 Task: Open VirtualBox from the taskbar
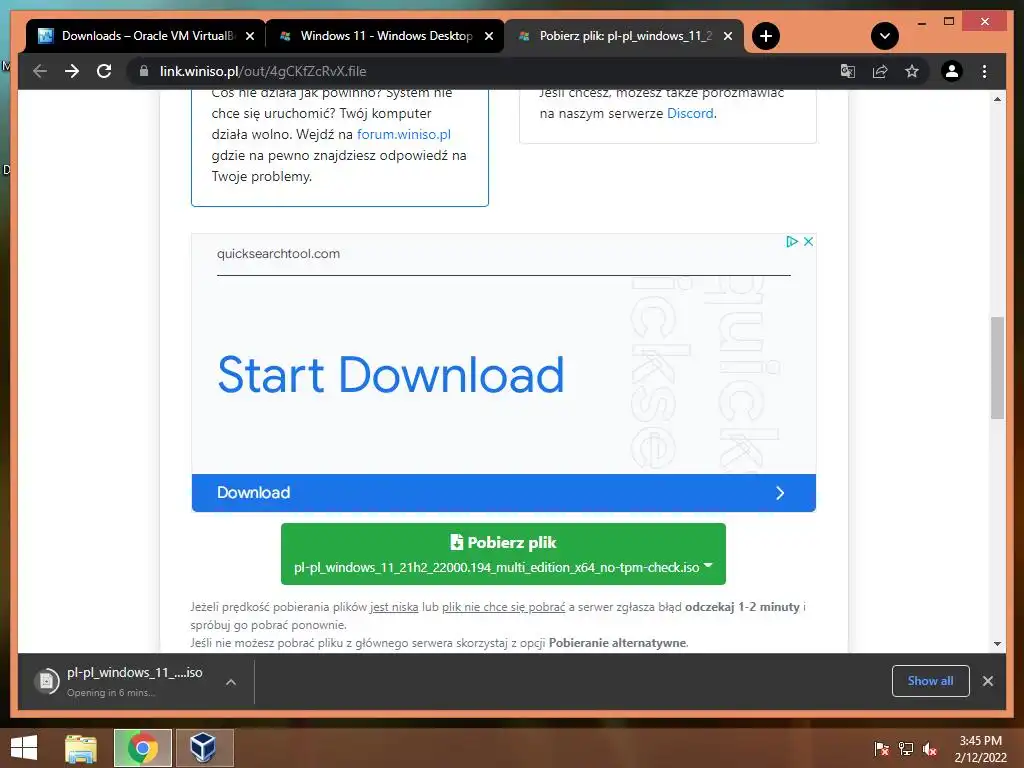coord(204,748)
